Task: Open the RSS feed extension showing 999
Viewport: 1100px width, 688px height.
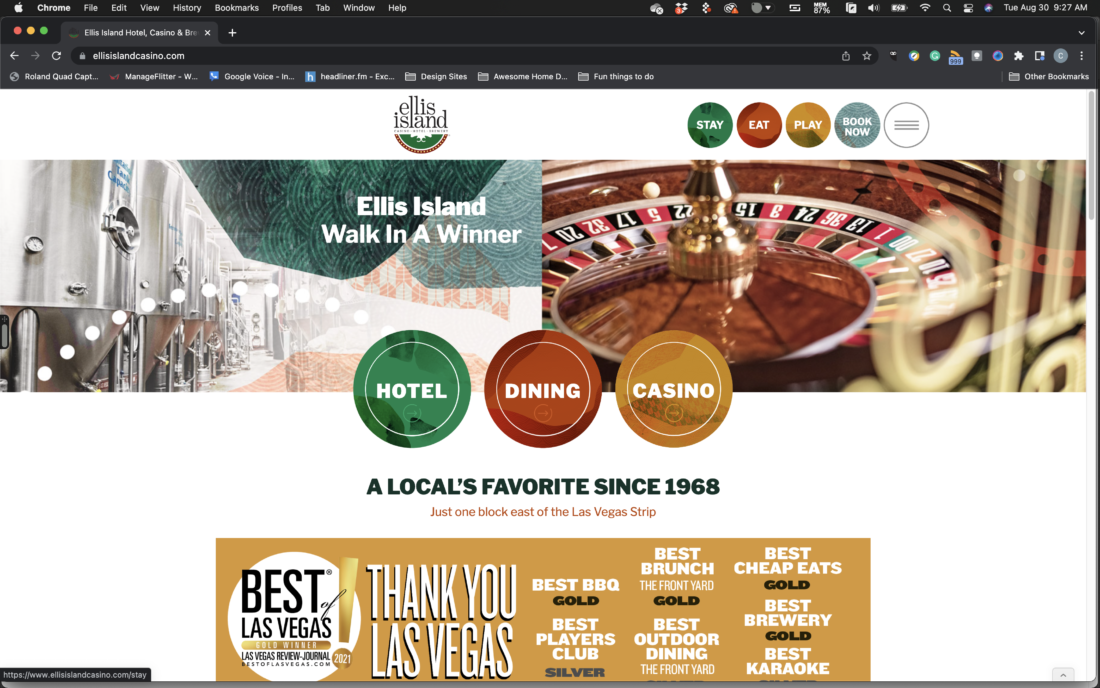Action: point(955,56)
